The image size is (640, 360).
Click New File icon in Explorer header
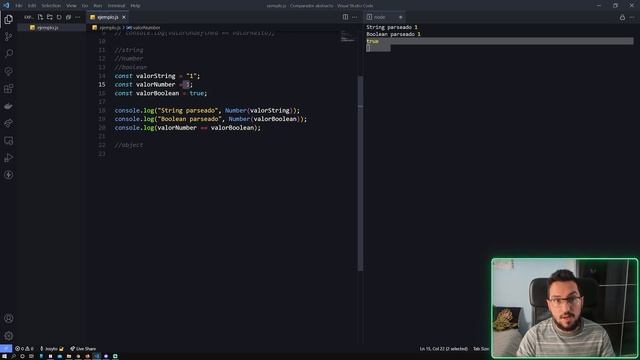pos(40,17)
